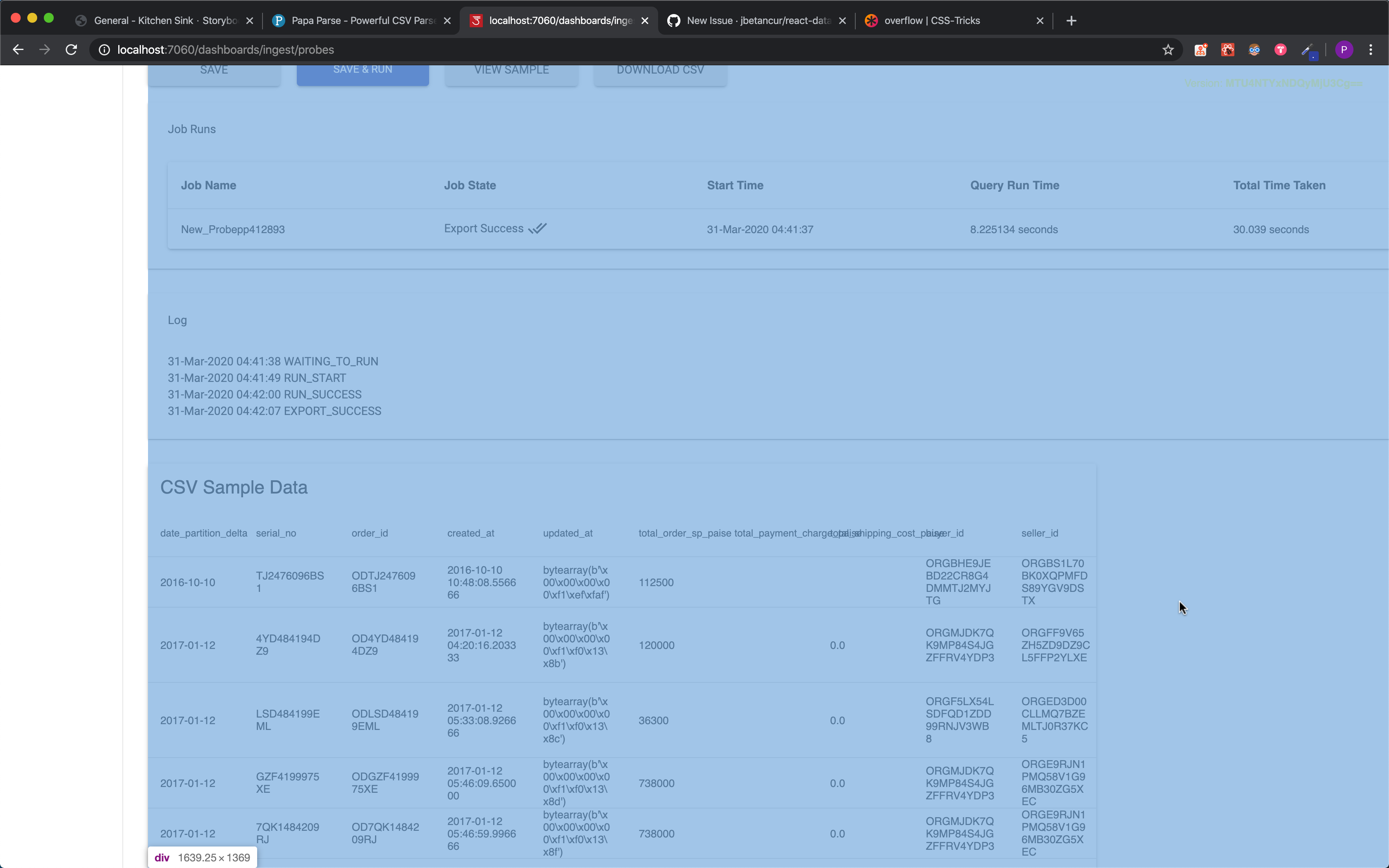Click the WAITING_TO_RUN log line
The width and height of the screenshot is (1389, 868).
click(x=273, y=362)
